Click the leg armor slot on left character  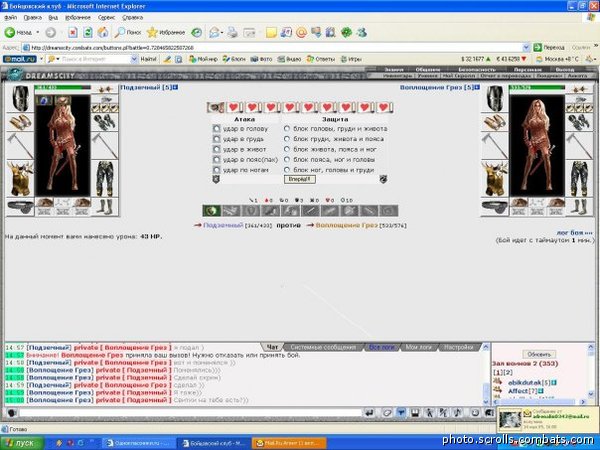click(x=104, y=179)
